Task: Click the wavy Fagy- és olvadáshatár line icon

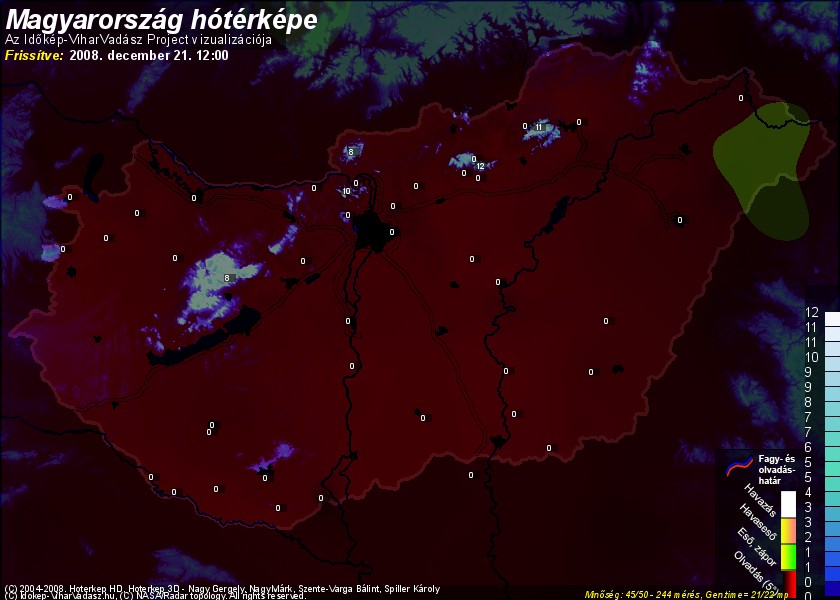Action: tap(738, 463)
